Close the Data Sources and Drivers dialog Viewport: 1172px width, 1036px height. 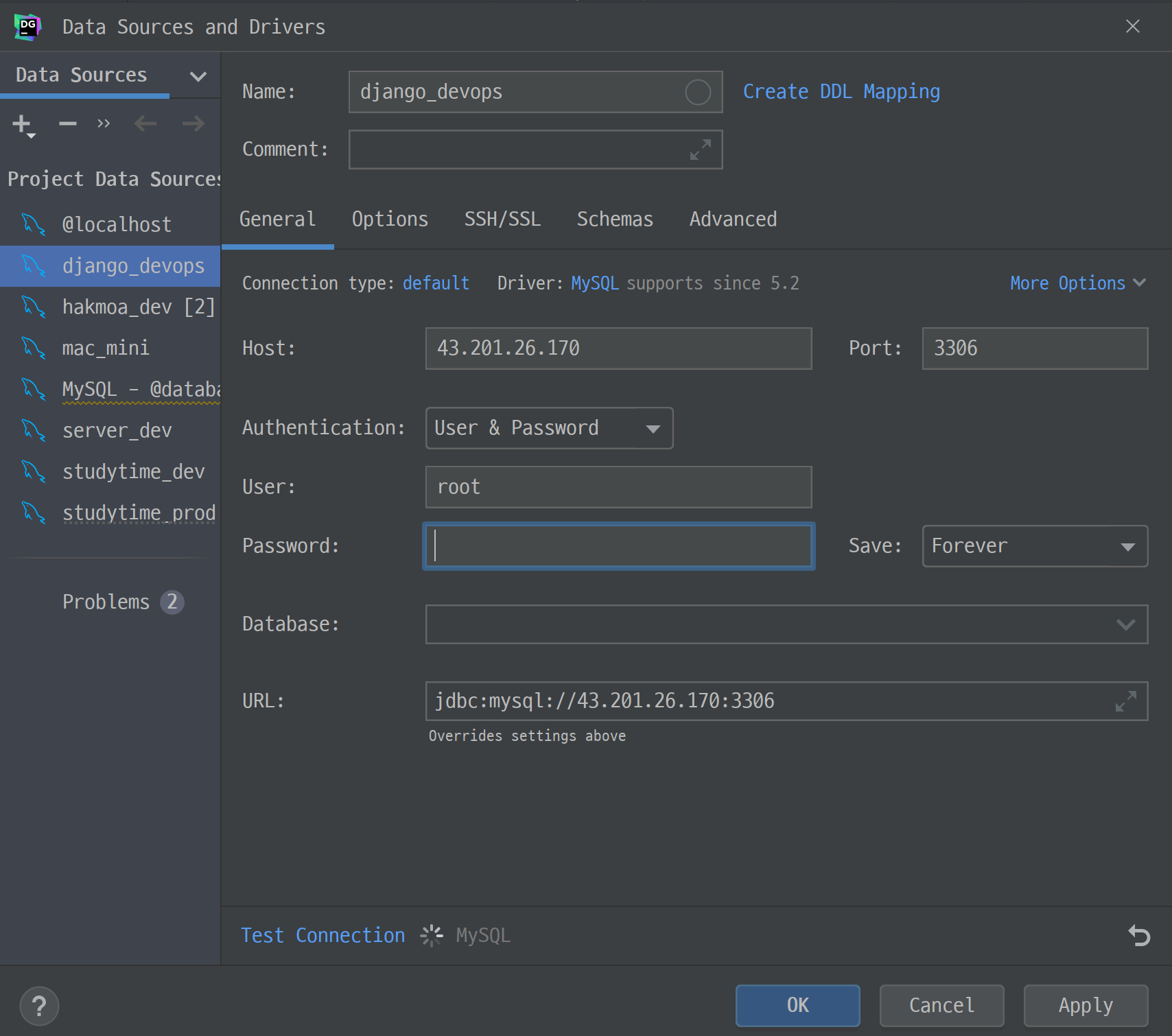(1133, 26)
